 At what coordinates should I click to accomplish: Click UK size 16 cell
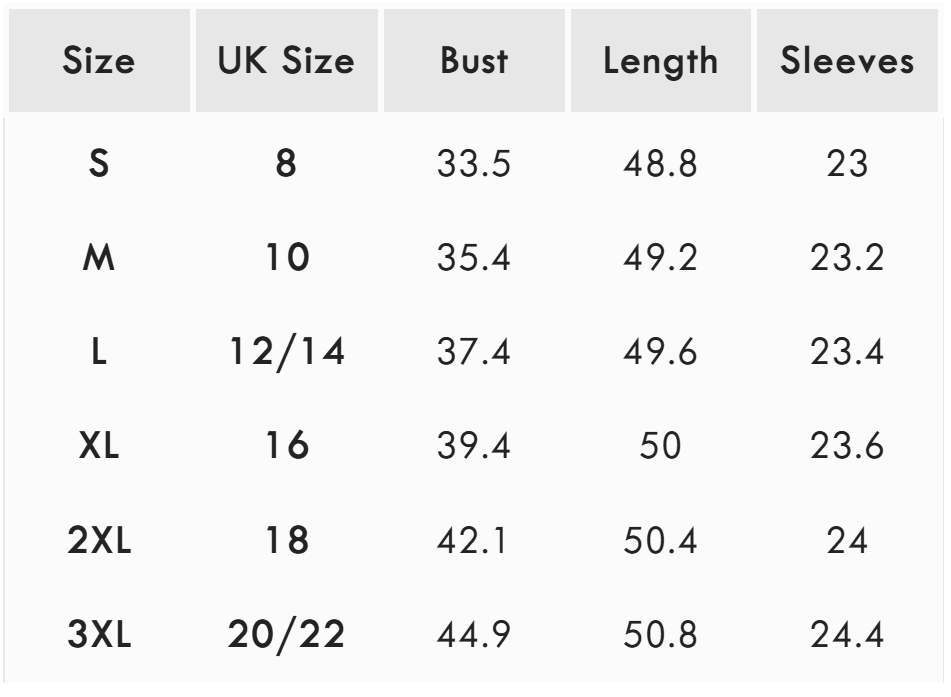coord(286,446)
